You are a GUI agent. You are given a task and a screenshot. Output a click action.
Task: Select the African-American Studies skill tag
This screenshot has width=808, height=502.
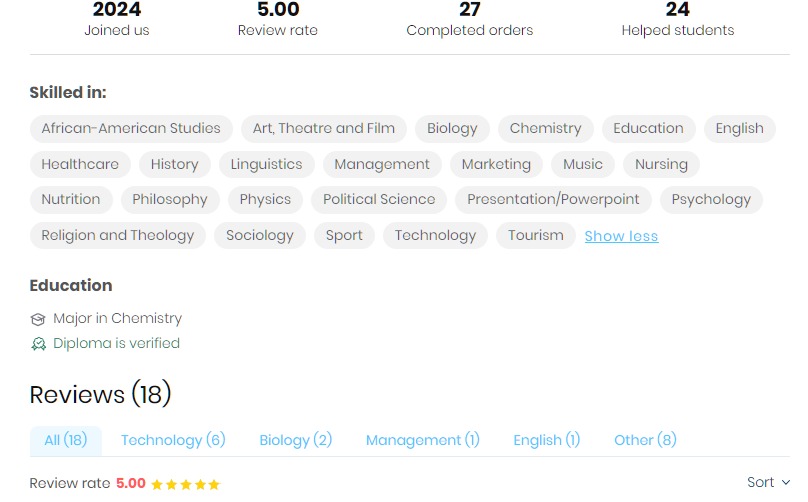coord(131,128)
